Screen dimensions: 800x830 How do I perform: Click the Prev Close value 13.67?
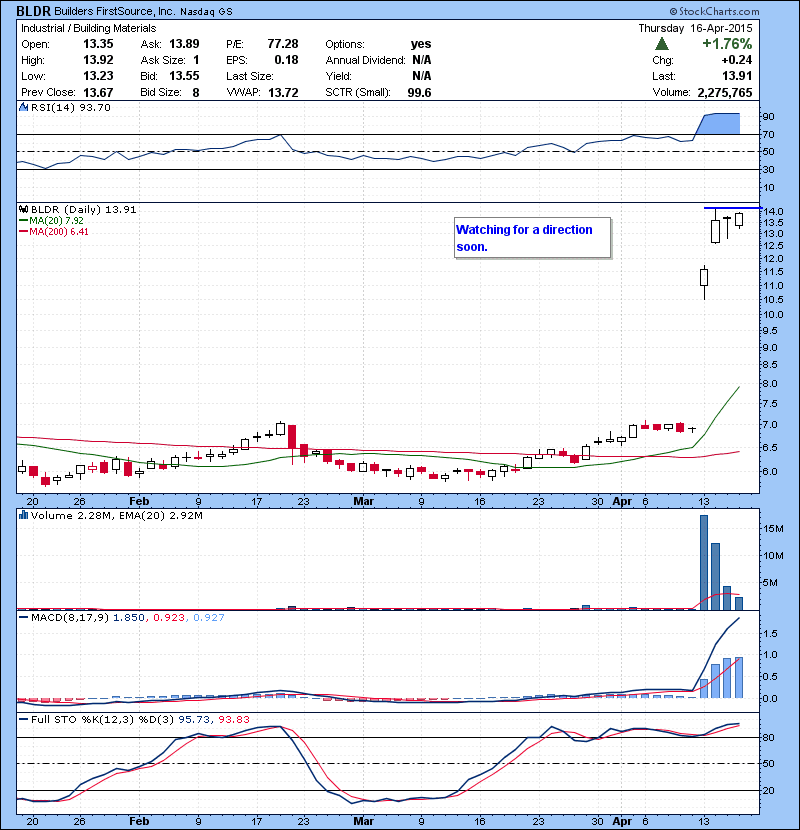[98, 92]
